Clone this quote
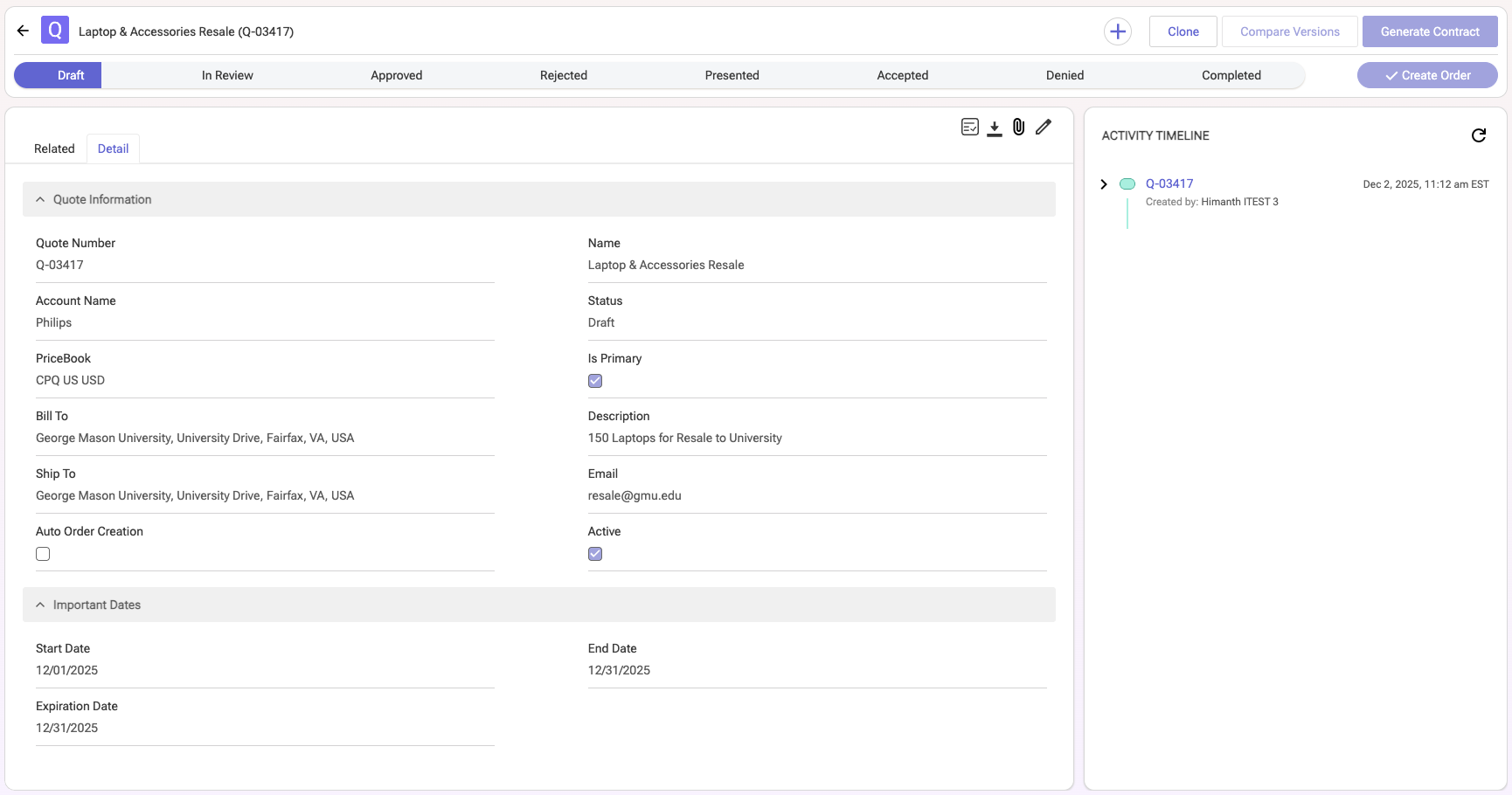The width and height of the screenshot is (1512, 795). pos(1183,31)
